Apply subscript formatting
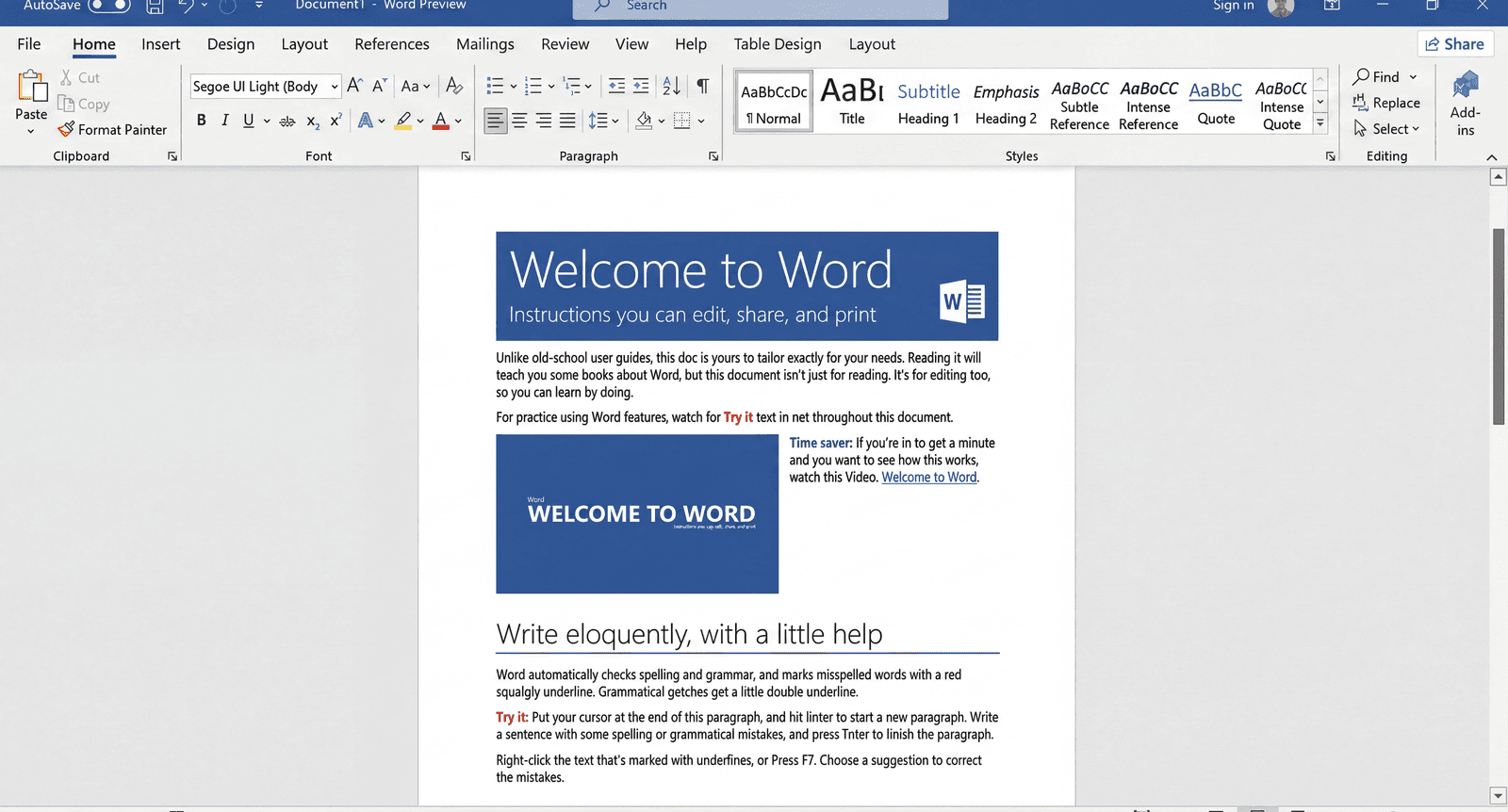Image resolution: width=1508 pixels, height=812 pixels. pos(313,121)
